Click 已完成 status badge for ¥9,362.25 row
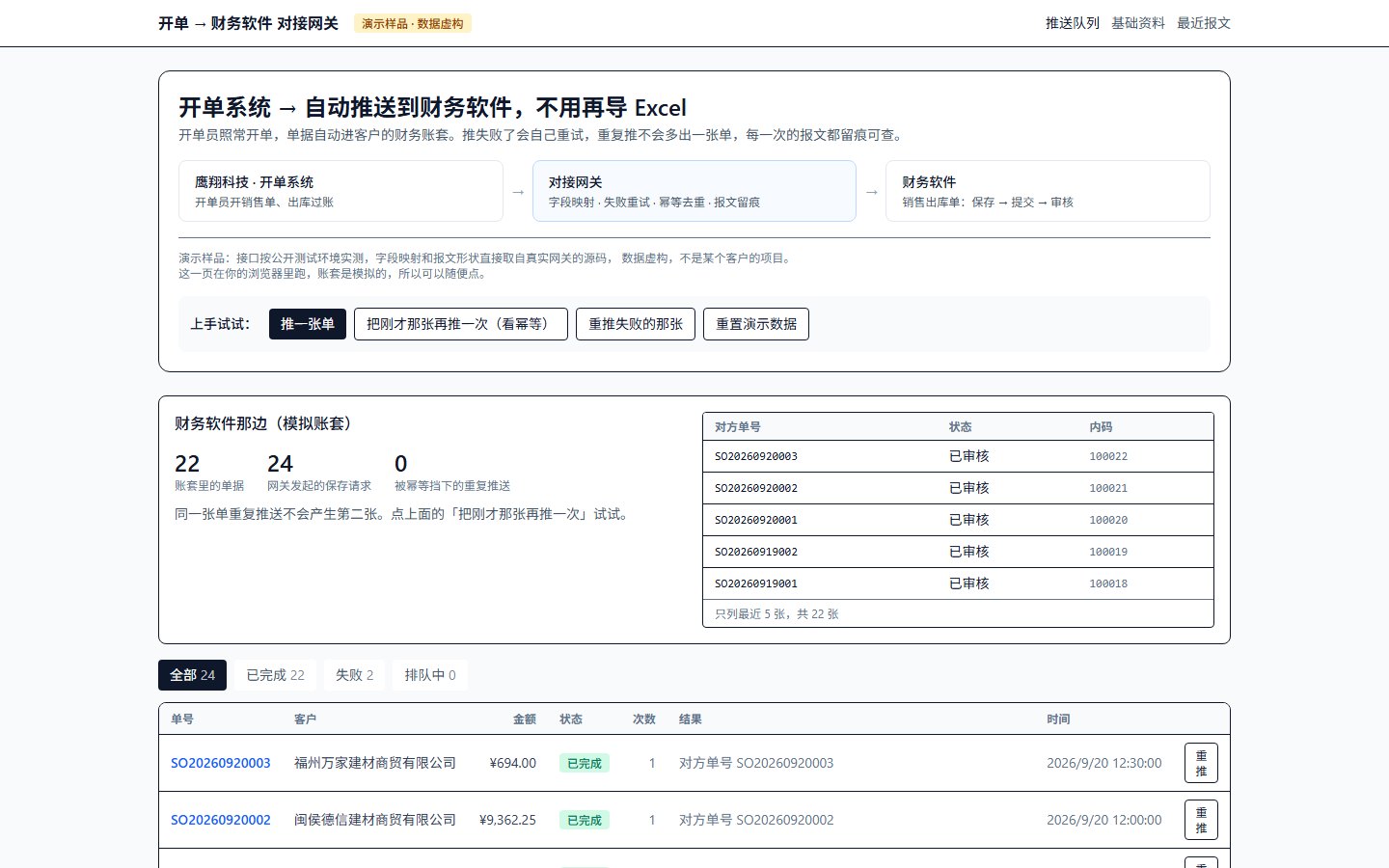The height and width of the screenshot is (868, 1389). (585, 820)
